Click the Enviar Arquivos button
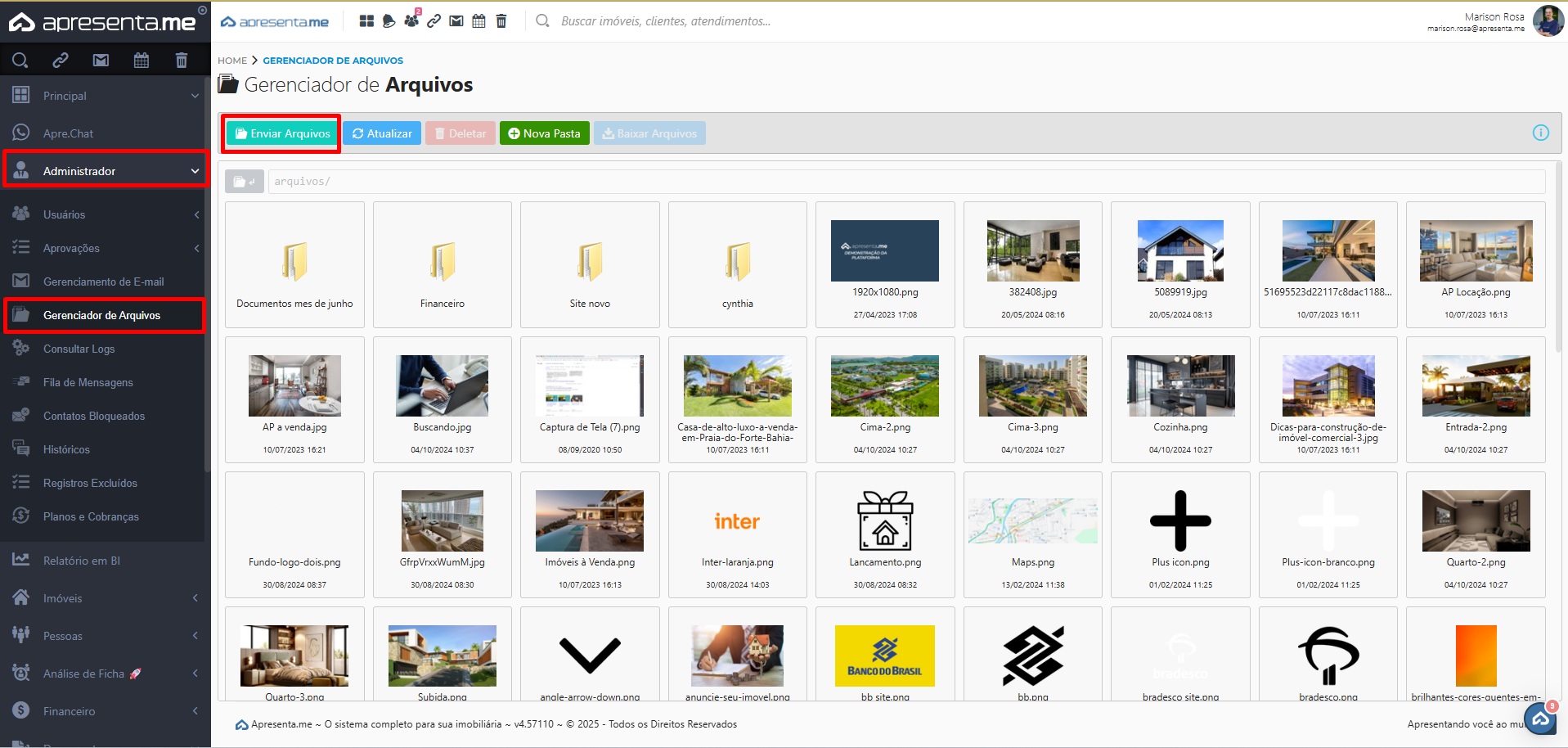The height and width of the screenshot is (748, 1568). pos(282,133)
